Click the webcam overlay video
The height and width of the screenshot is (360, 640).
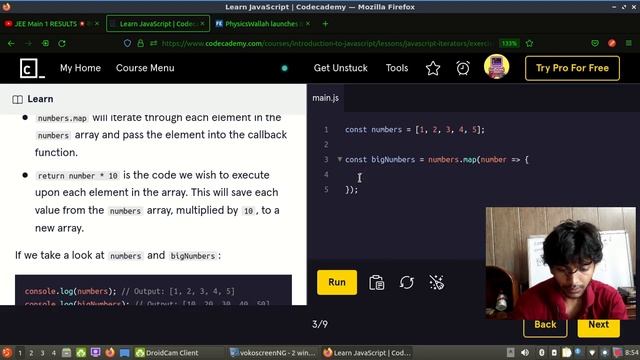click(x=560, y=263)
